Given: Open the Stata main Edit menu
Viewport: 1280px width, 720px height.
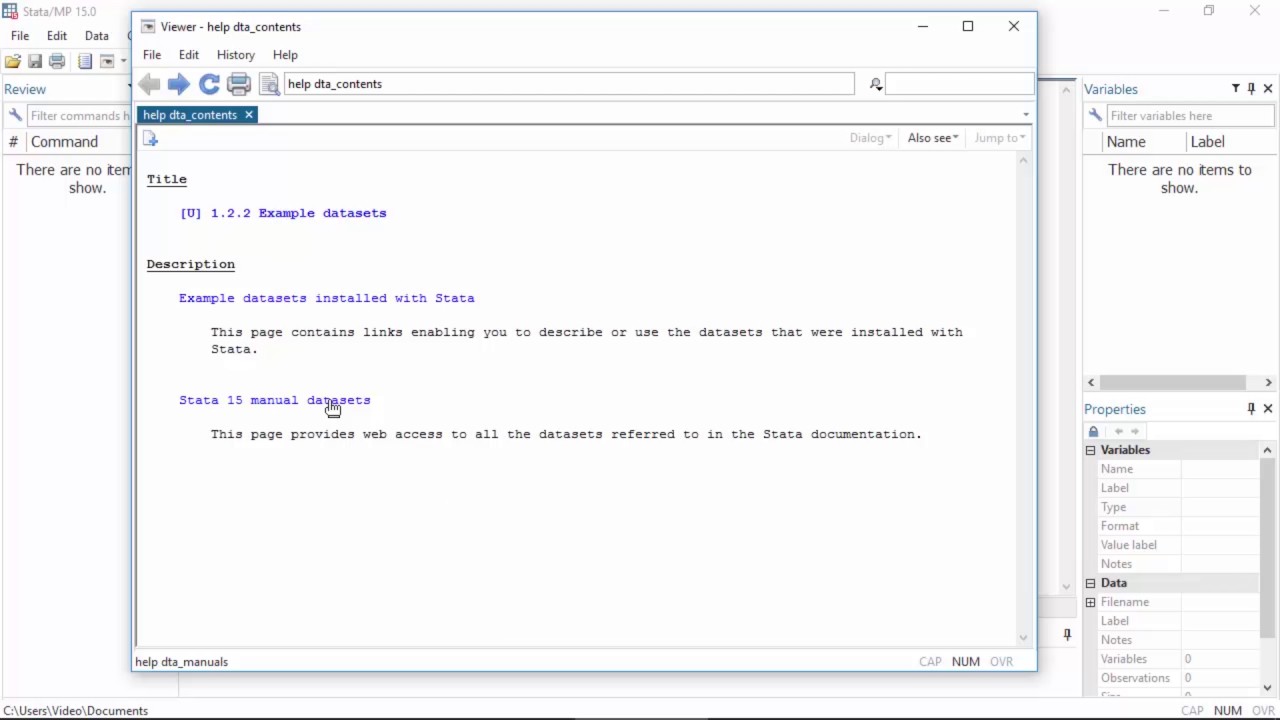Looking at the screenshot, I should coord(57,36).
